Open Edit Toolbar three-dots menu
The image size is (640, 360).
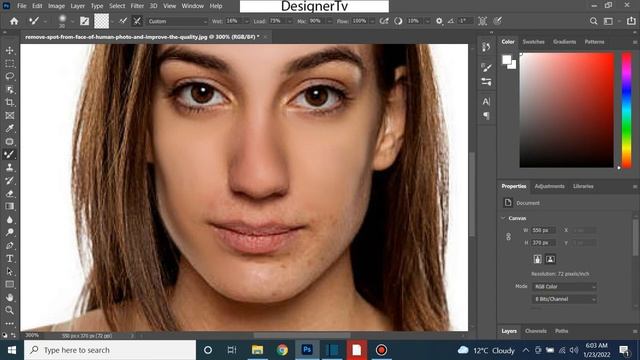(9, 323)
